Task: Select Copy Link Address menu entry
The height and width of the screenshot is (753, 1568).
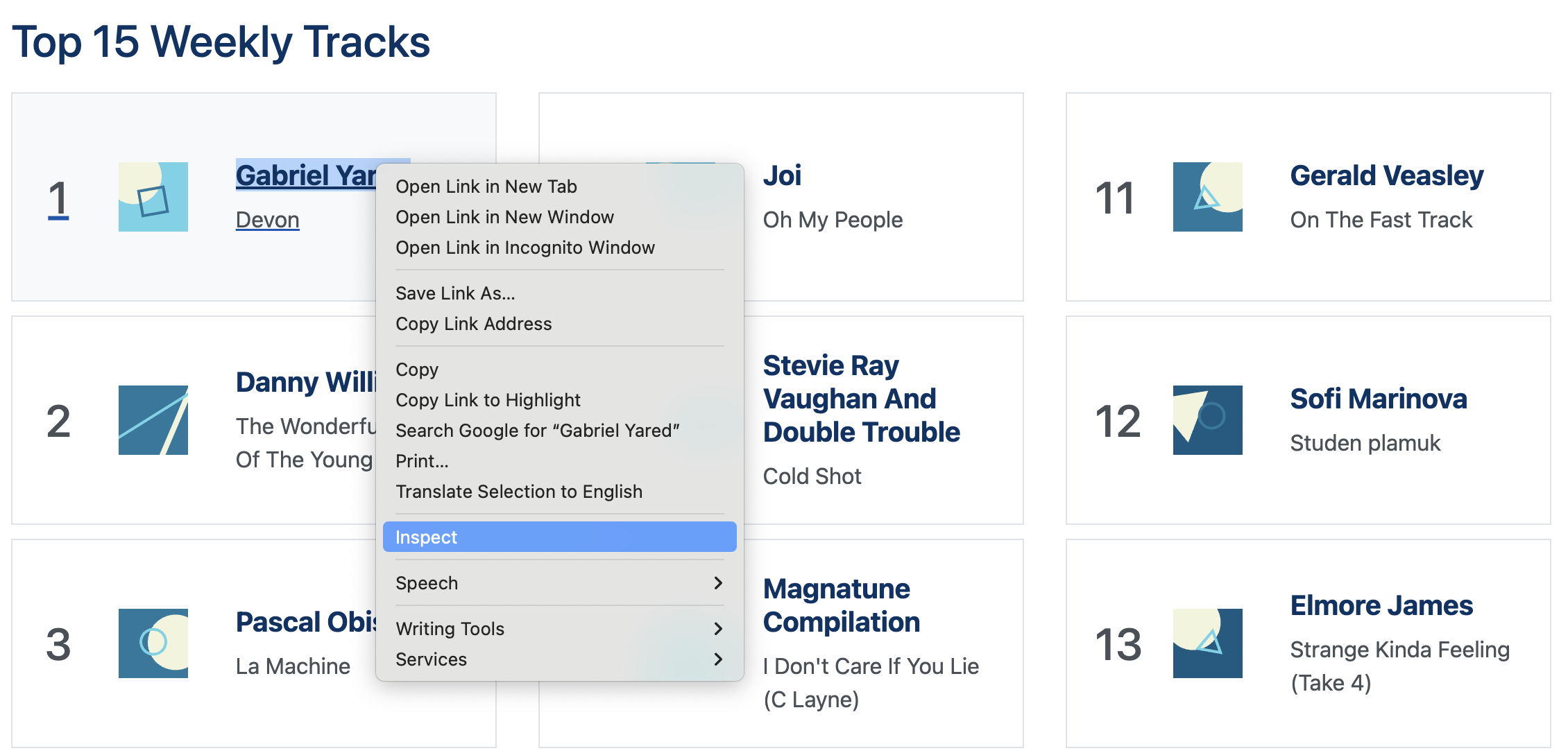Action: [559, 324]
